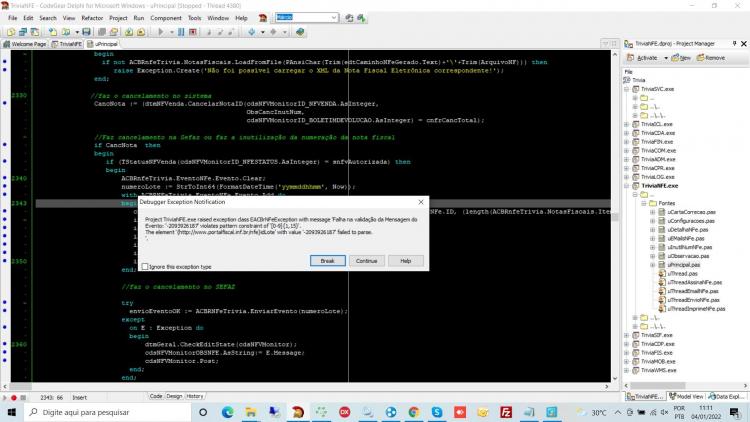Open the Component menu
750x422 pixels.
point(165,18)
